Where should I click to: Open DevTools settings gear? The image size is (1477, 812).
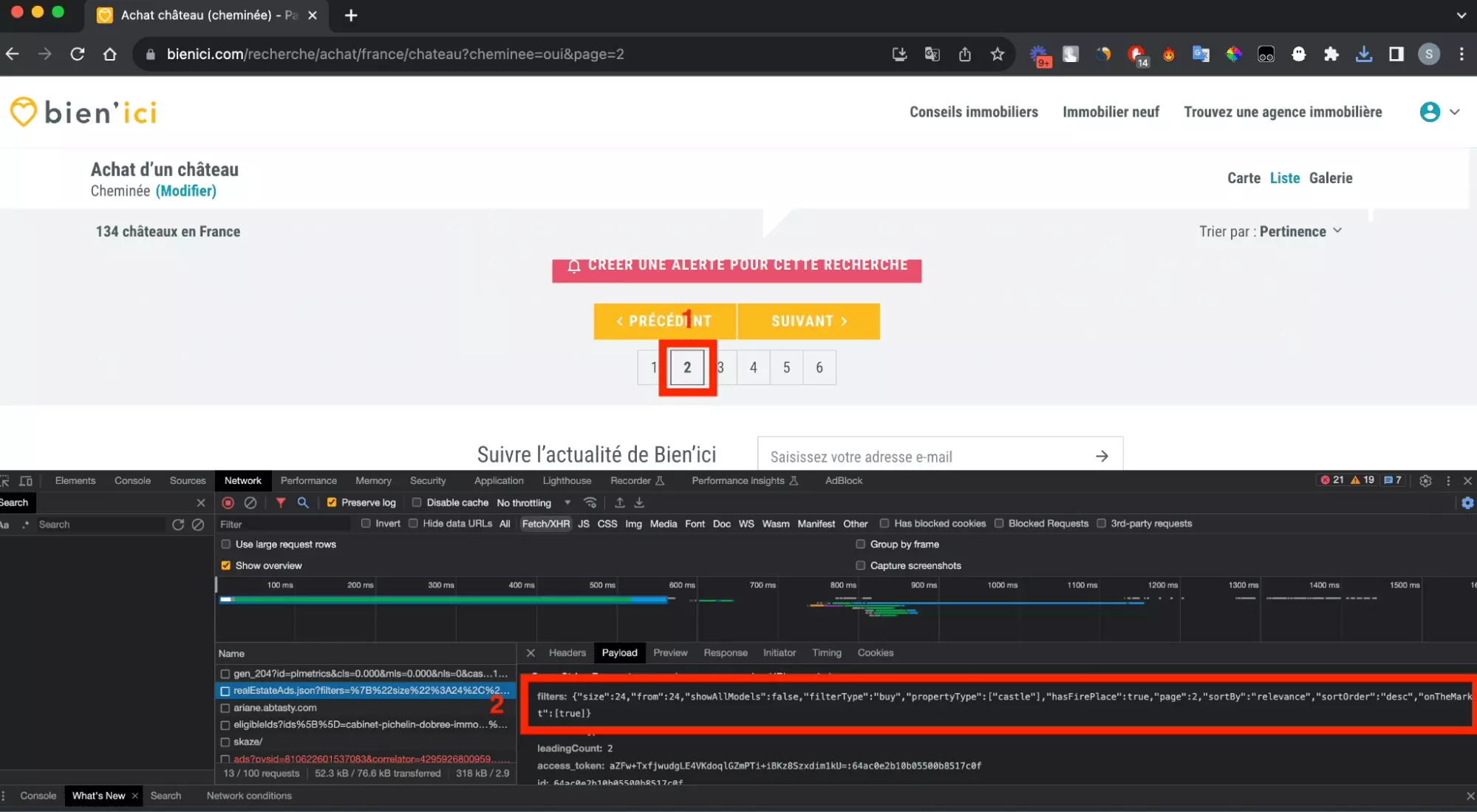[1425, 480]
